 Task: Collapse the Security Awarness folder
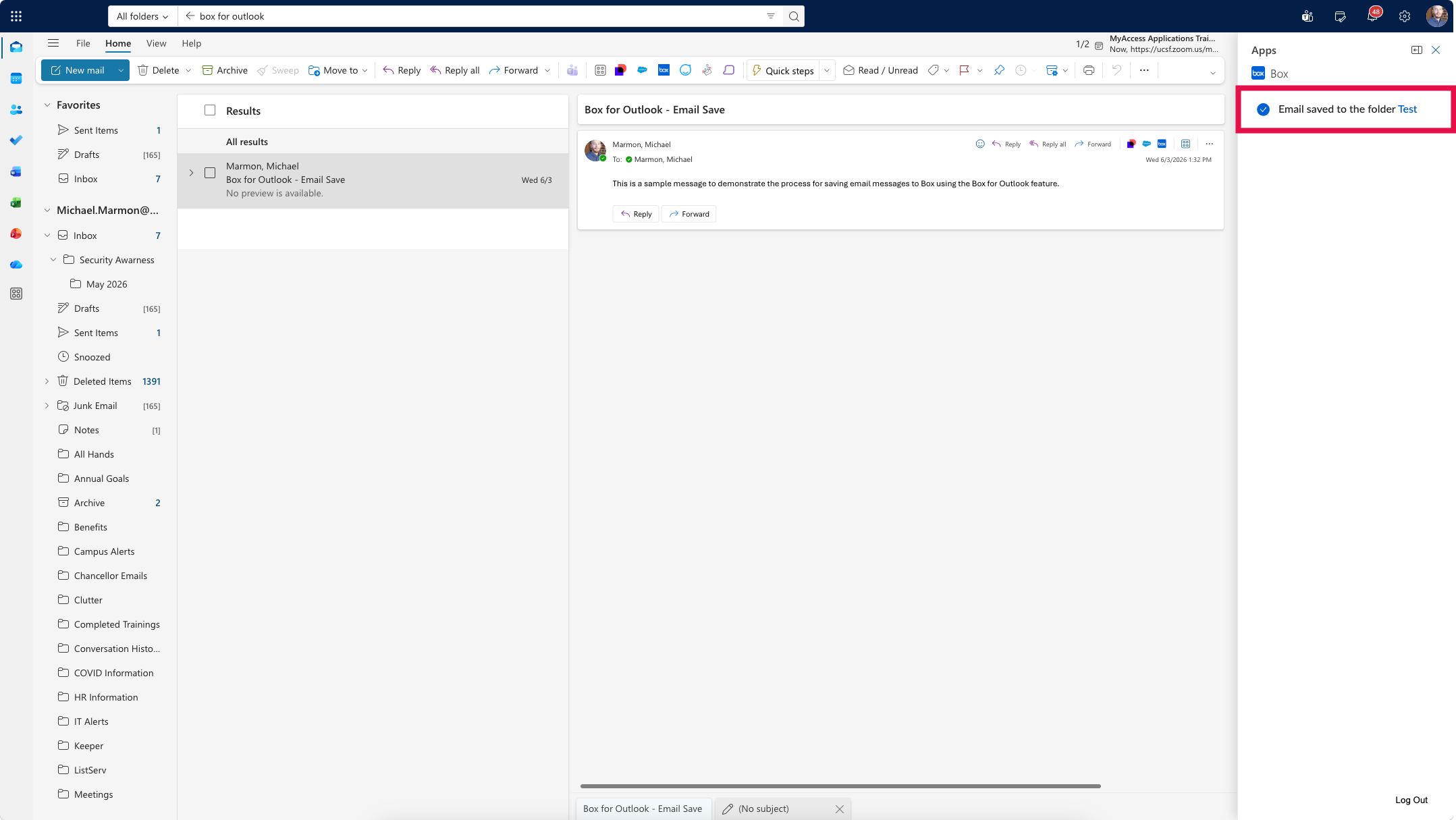coord(53,260)
